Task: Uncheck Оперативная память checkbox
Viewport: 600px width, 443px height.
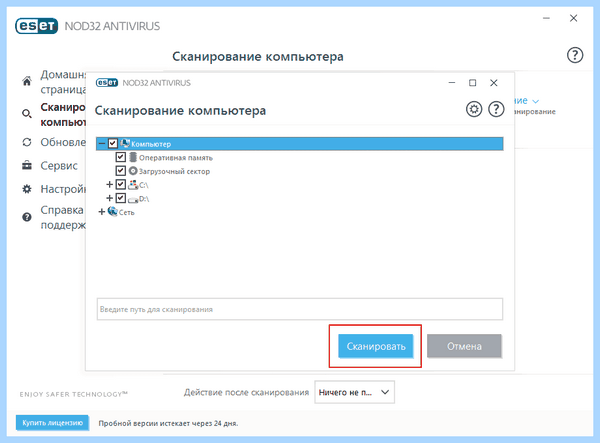Action: tap(121, 157)
